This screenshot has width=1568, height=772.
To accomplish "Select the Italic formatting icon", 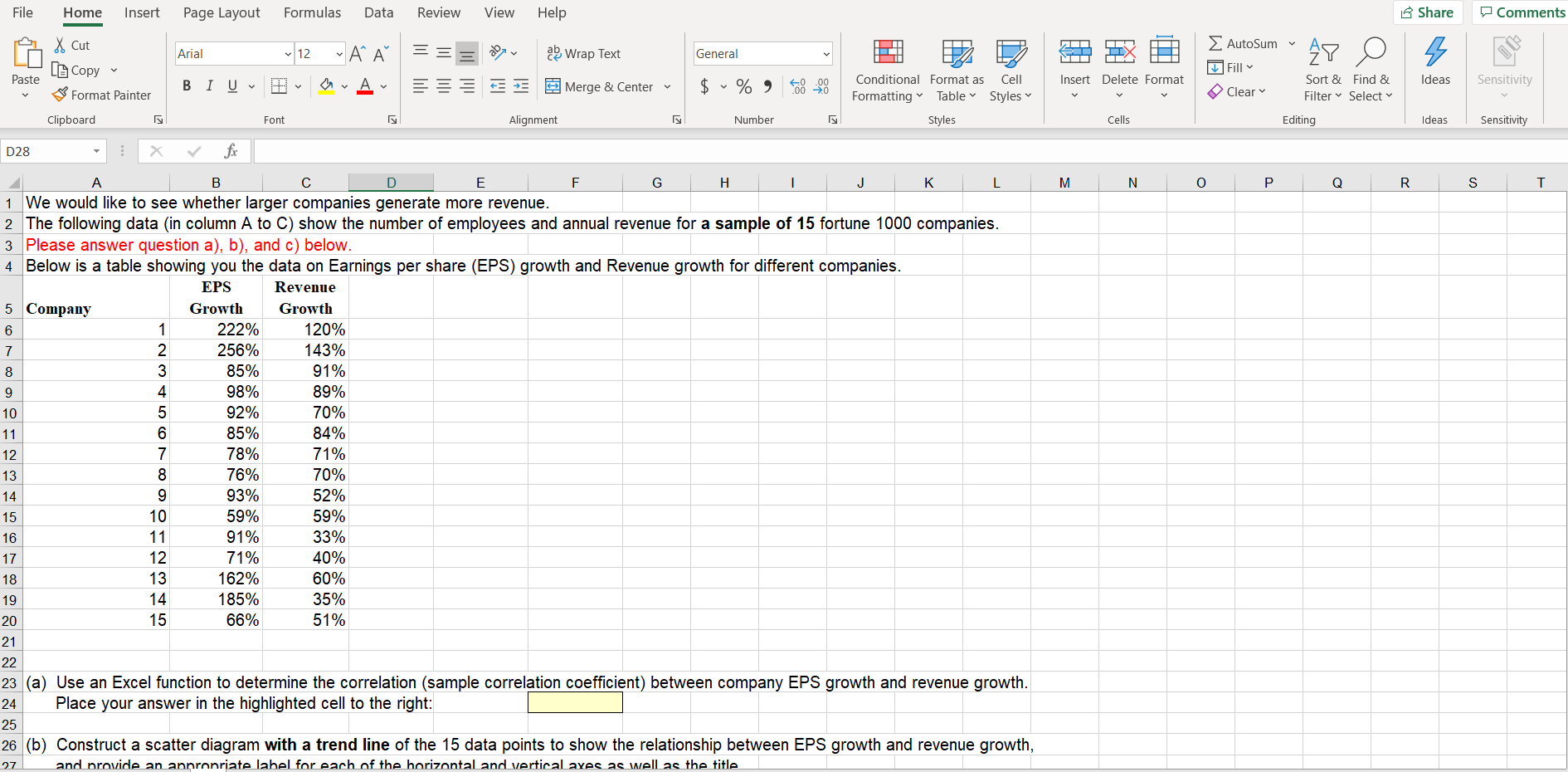I will click(210, 86).
